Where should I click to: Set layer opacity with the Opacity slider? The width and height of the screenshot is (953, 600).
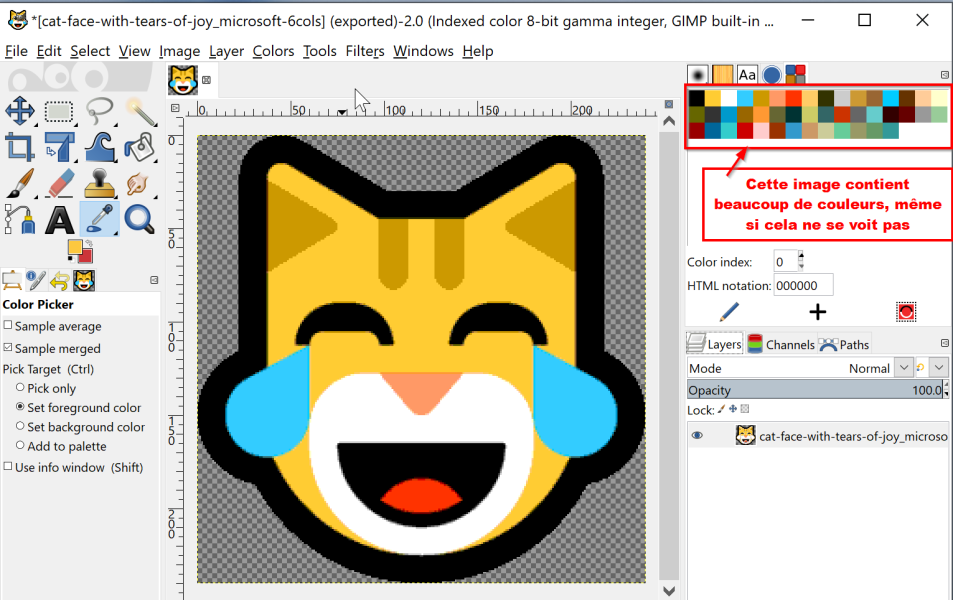coord(814,390)
